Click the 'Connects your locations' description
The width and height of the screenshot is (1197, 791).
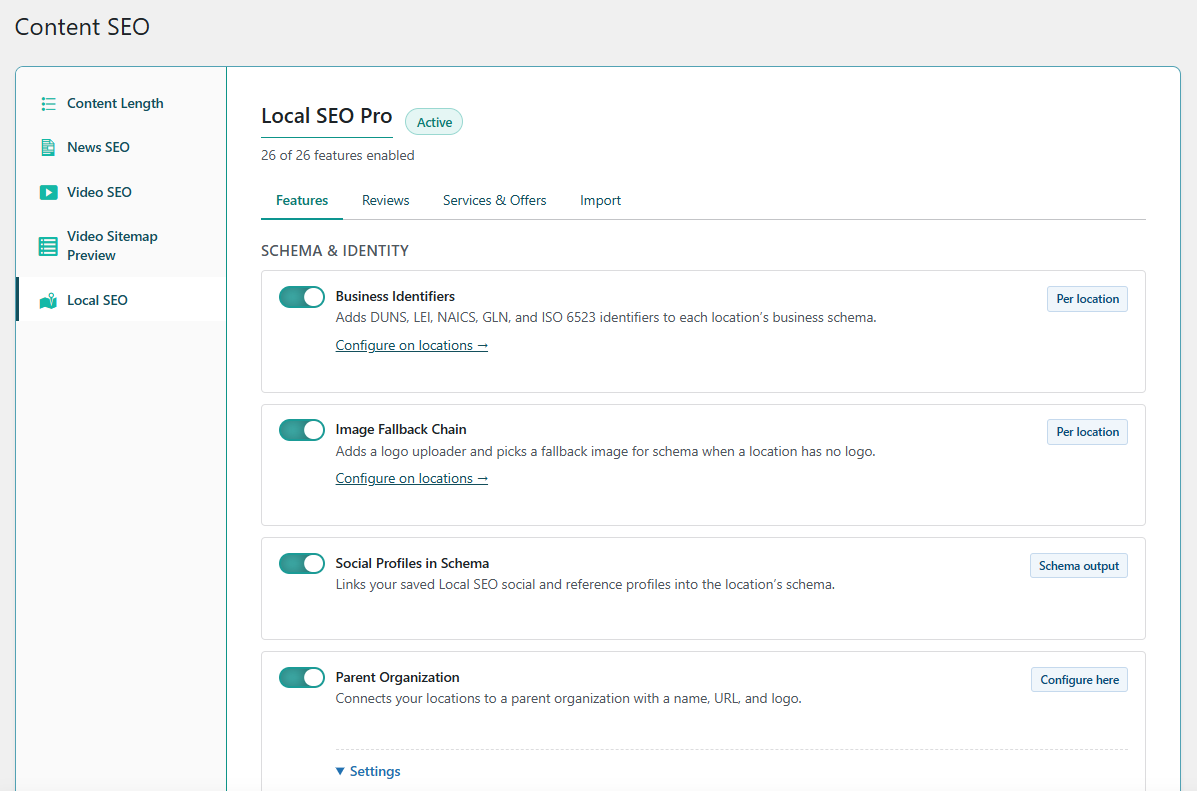[568, 699]
